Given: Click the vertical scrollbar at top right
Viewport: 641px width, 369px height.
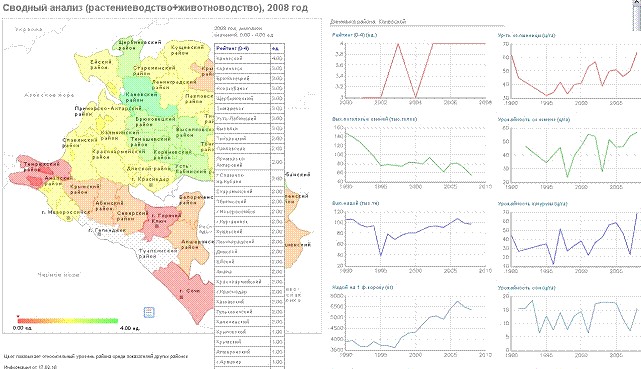Looking at the screenshot, I should tap(637, 15).
